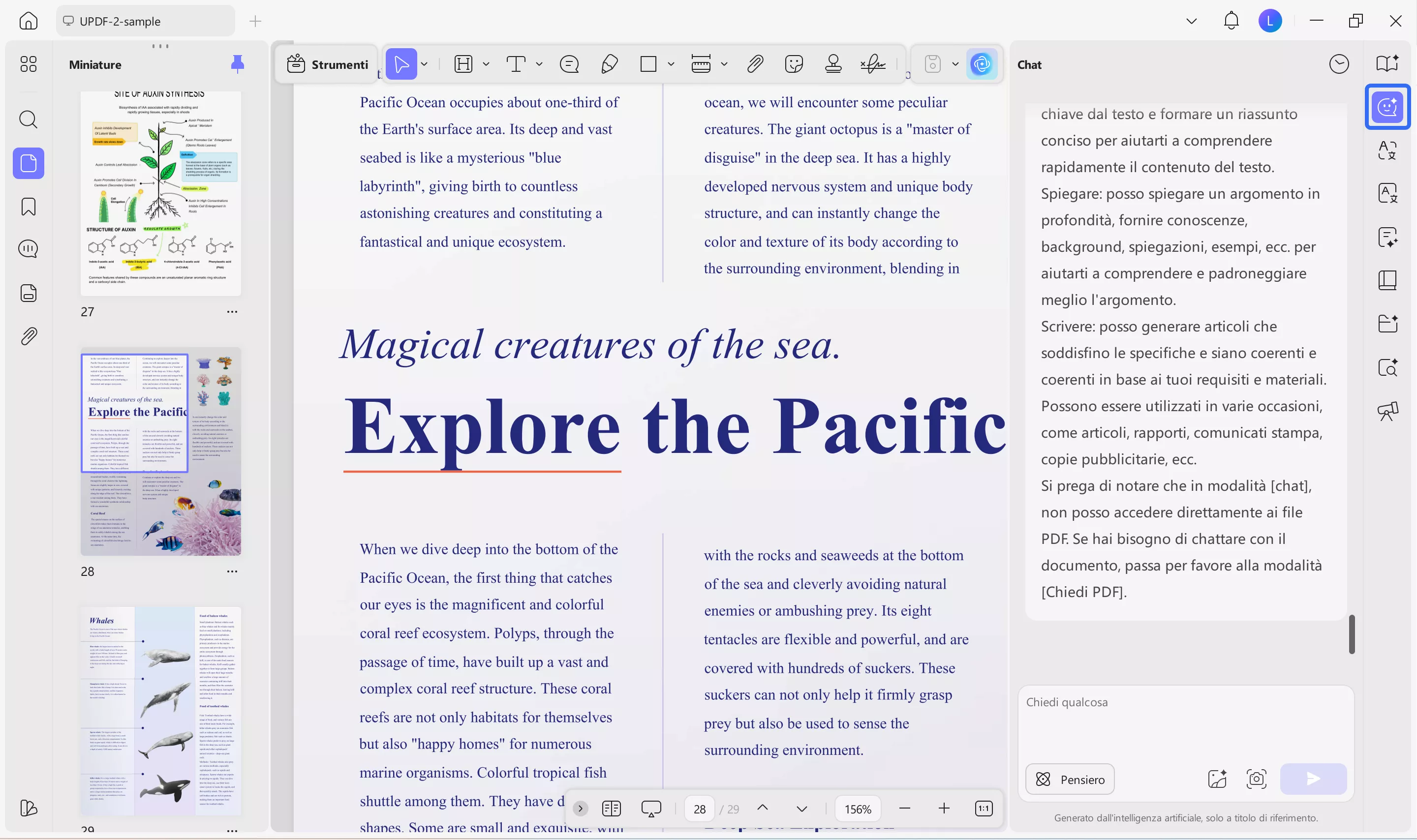
Task: Click the screenshot capture icon in chat
Action: pos(1256,779)
